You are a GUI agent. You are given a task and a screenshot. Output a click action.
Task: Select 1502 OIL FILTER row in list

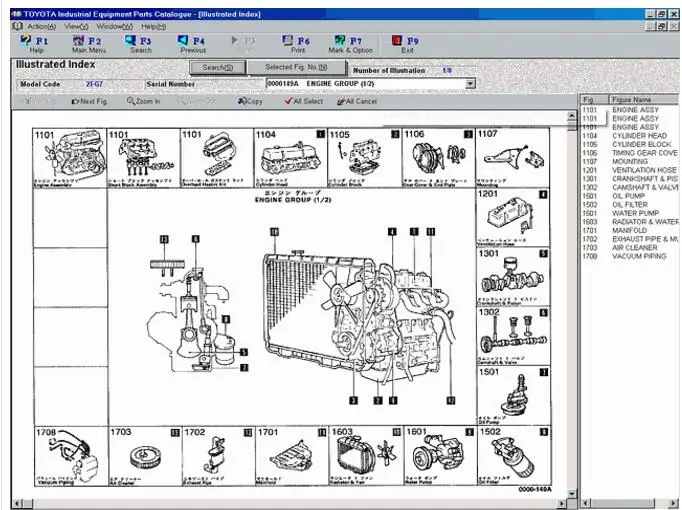[630, 204]
